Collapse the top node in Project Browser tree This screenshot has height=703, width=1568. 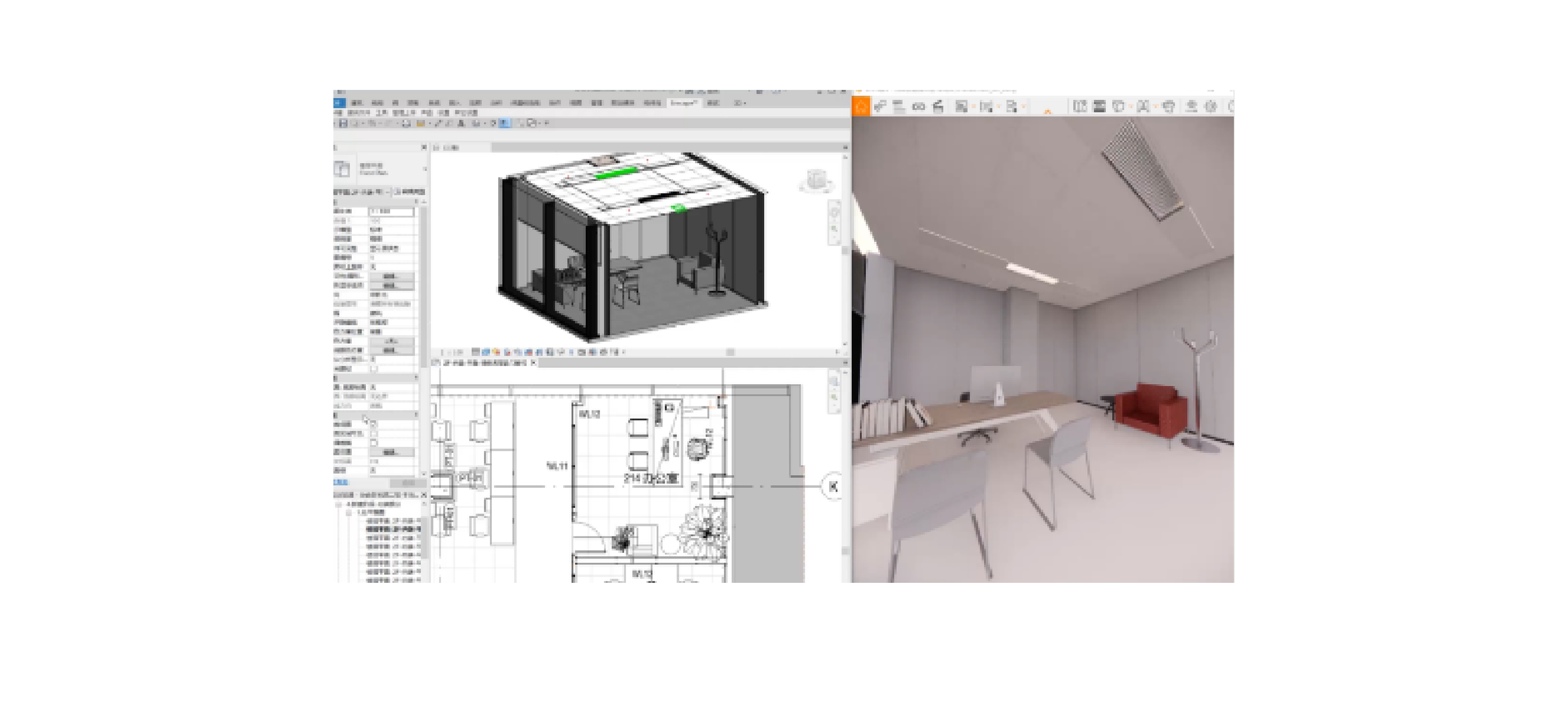(339, 504)
